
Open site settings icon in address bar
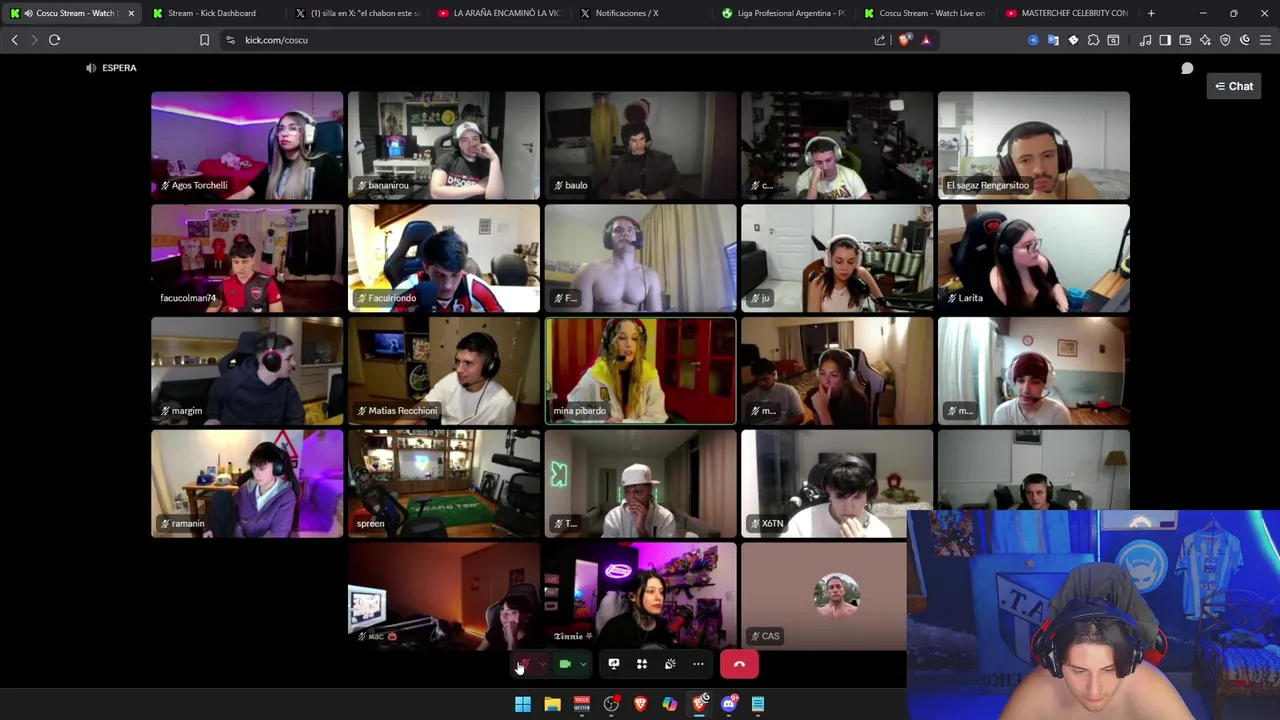point(230,40)
